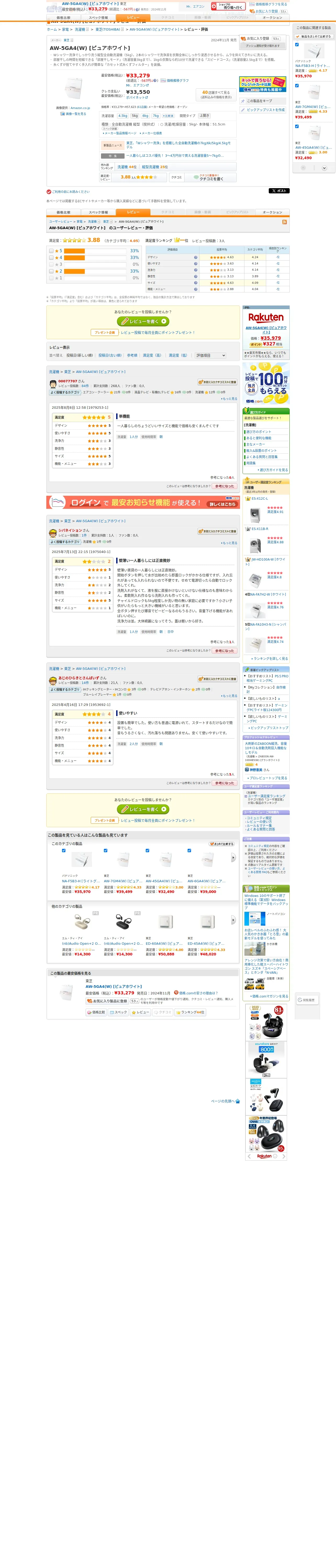
Task: Click プッシュ通知が受け取れます button
Action: [x=262, y=46]
